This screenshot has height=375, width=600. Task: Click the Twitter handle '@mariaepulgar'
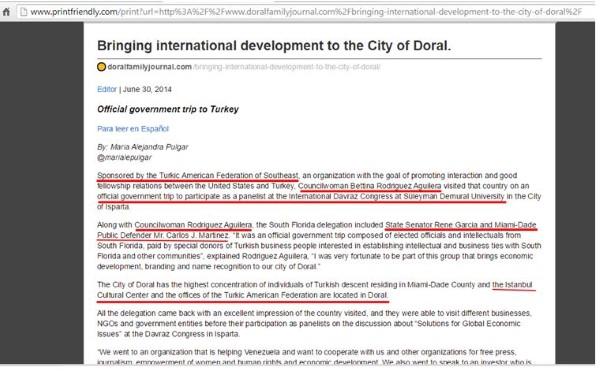(x=124, y=157)
